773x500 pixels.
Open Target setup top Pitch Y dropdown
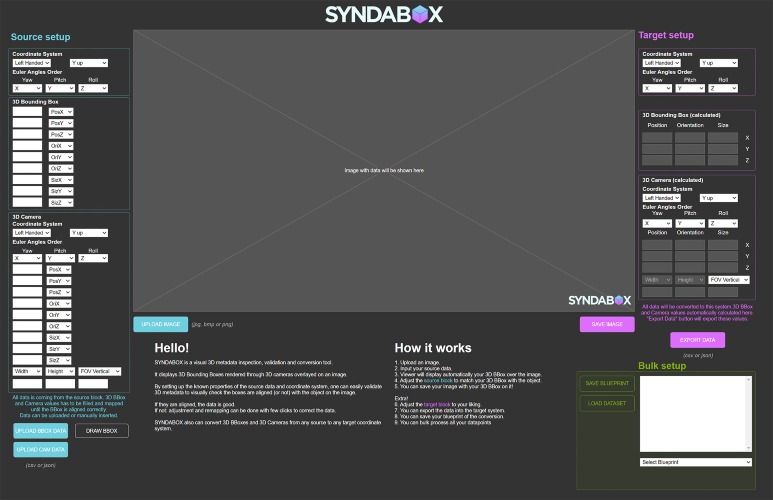point(690,88)
